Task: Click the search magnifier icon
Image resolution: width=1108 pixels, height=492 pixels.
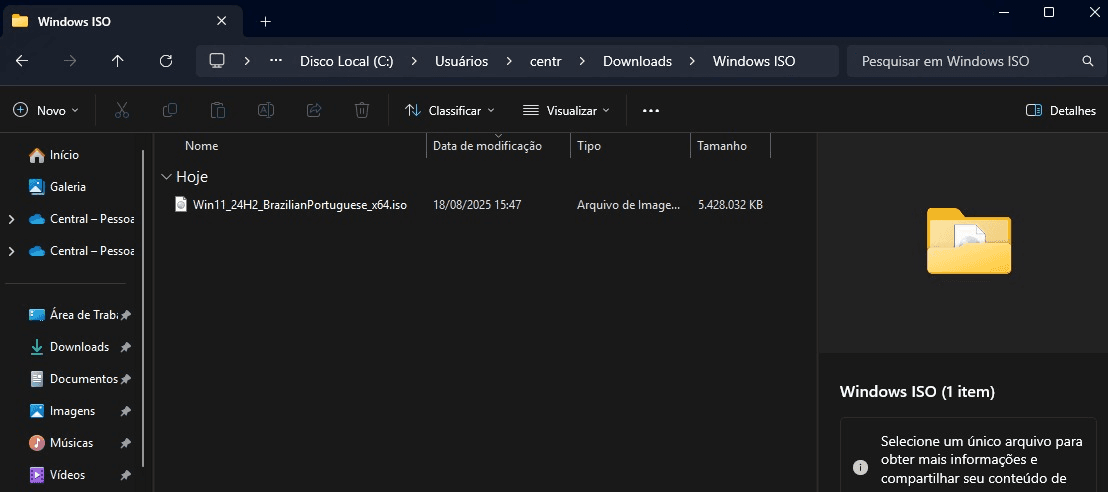Action: 1088,62
